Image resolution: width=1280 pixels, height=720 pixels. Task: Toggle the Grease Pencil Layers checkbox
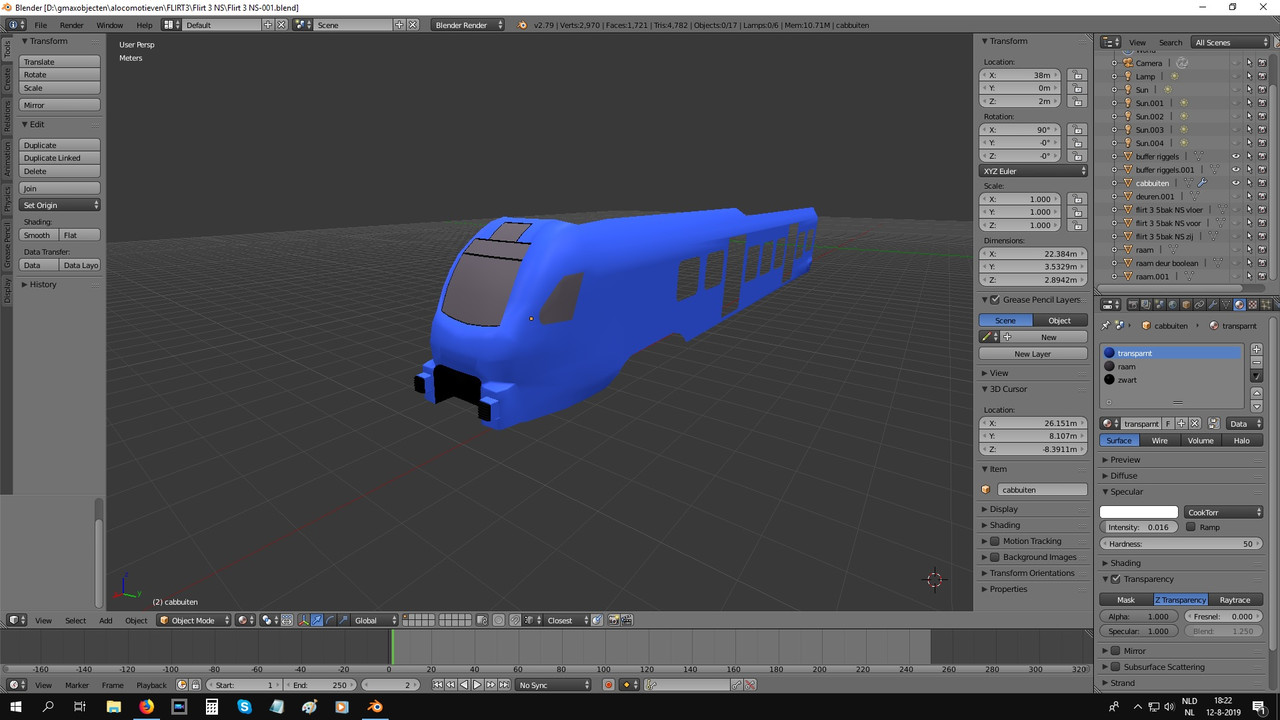[995, 300]
